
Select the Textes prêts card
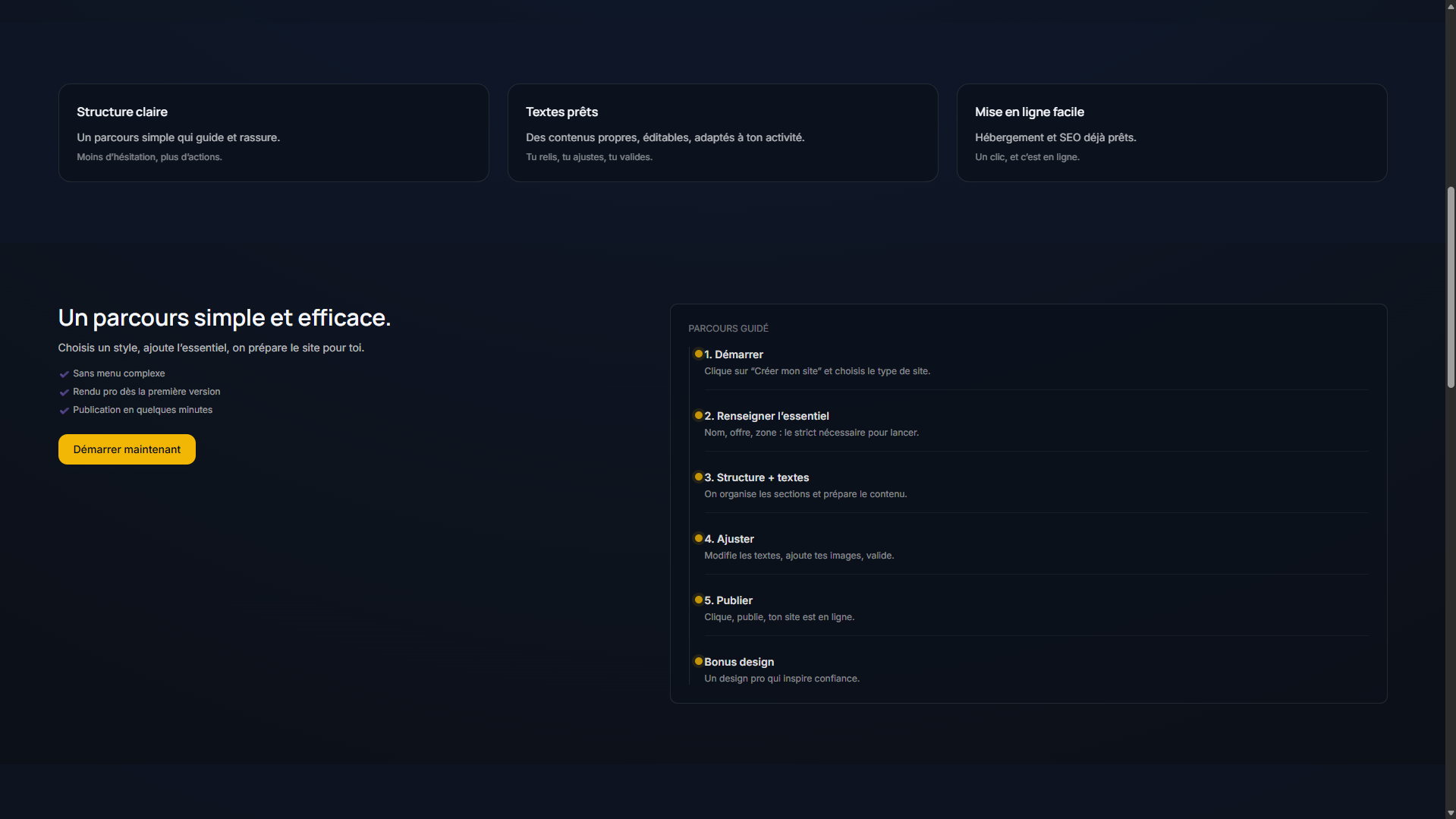pos(722,133)
